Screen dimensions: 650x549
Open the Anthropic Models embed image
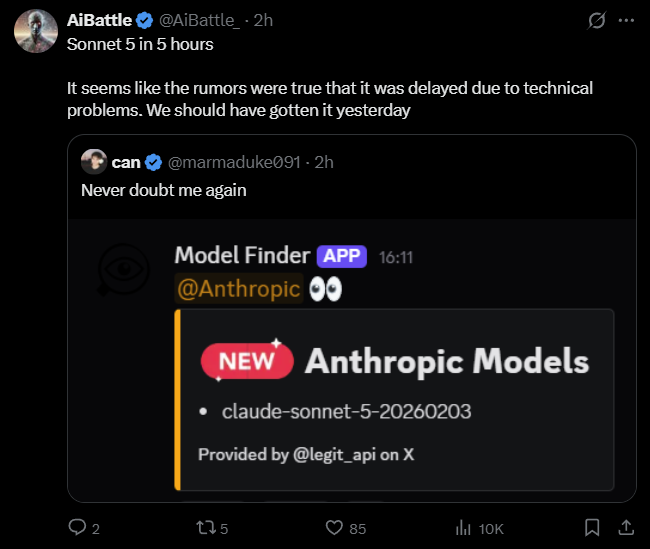point(394,399)
